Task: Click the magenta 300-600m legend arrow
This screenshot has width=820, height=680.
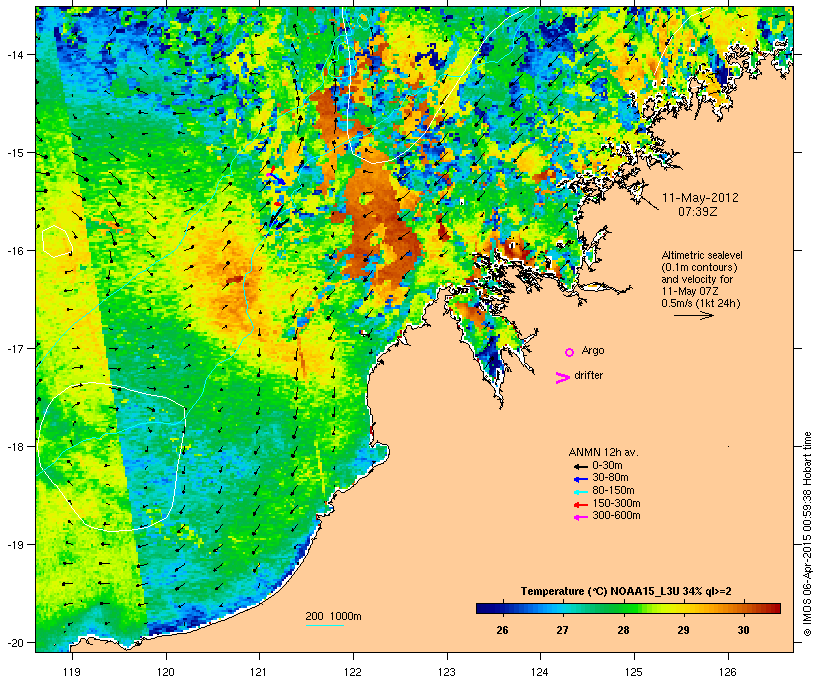Action: coord(581,517)
